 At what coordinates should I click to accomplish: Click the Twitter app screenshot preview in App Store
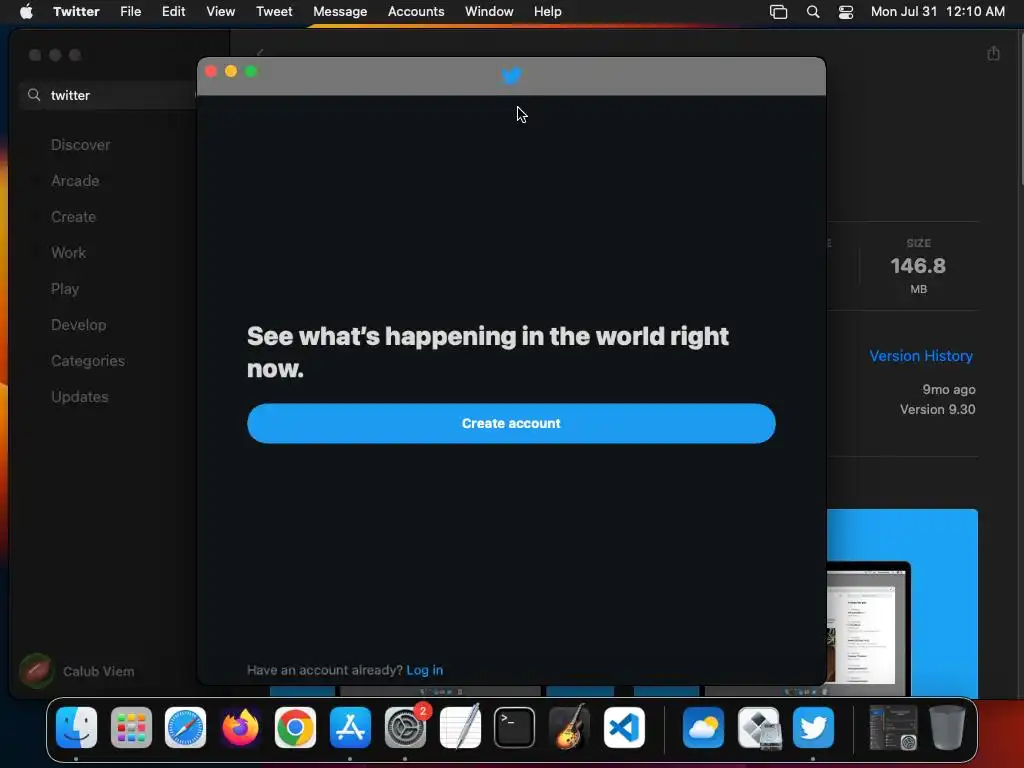pos(903,602)
